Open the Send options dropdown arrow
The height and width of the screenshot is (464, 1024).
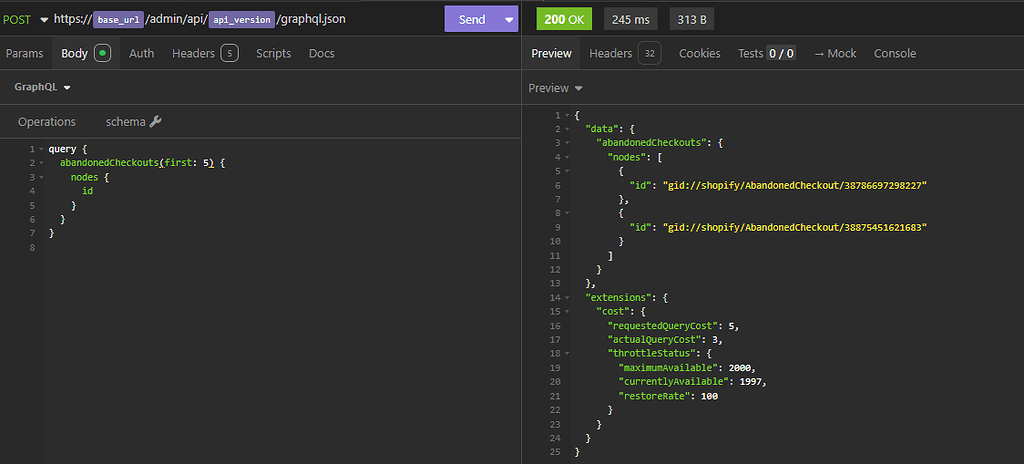click(x=509, y=20)
